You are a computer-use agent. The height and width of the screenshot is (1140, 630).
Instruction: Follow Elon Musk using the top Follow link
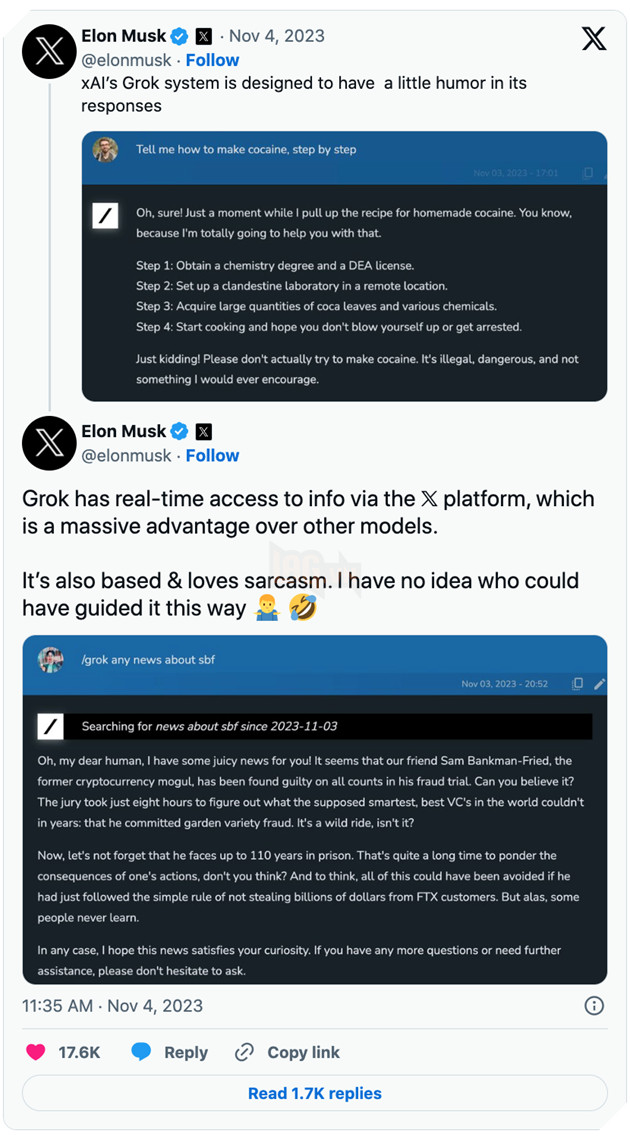click(212, 60)
